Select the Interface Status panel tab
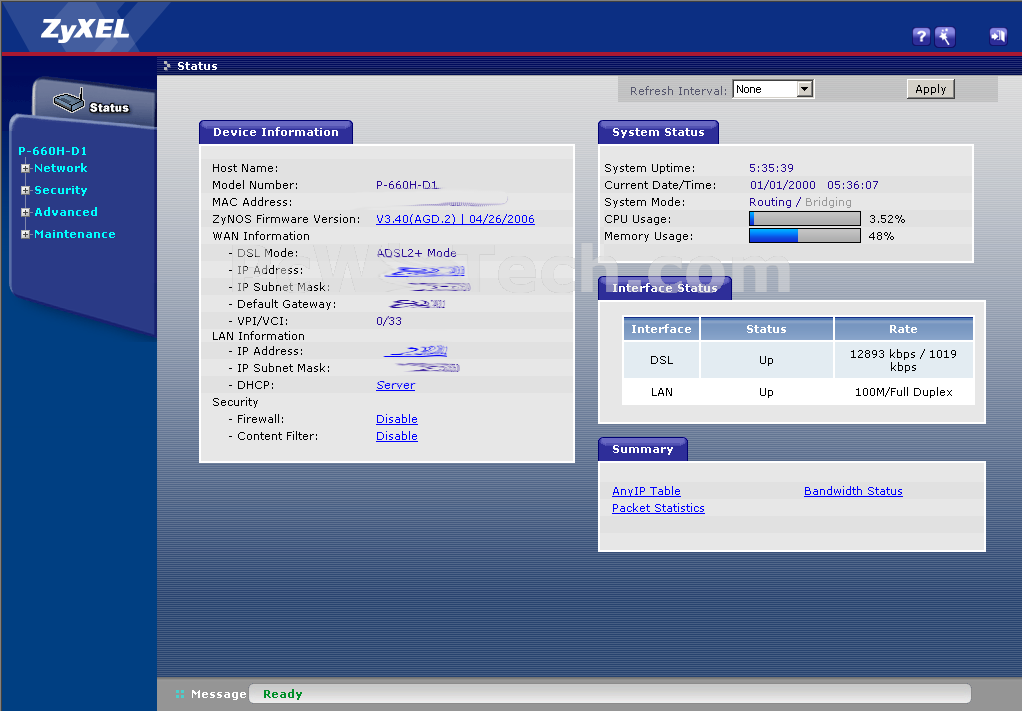Viewport: 1022px width, 711px height. [x=665, y=288]
